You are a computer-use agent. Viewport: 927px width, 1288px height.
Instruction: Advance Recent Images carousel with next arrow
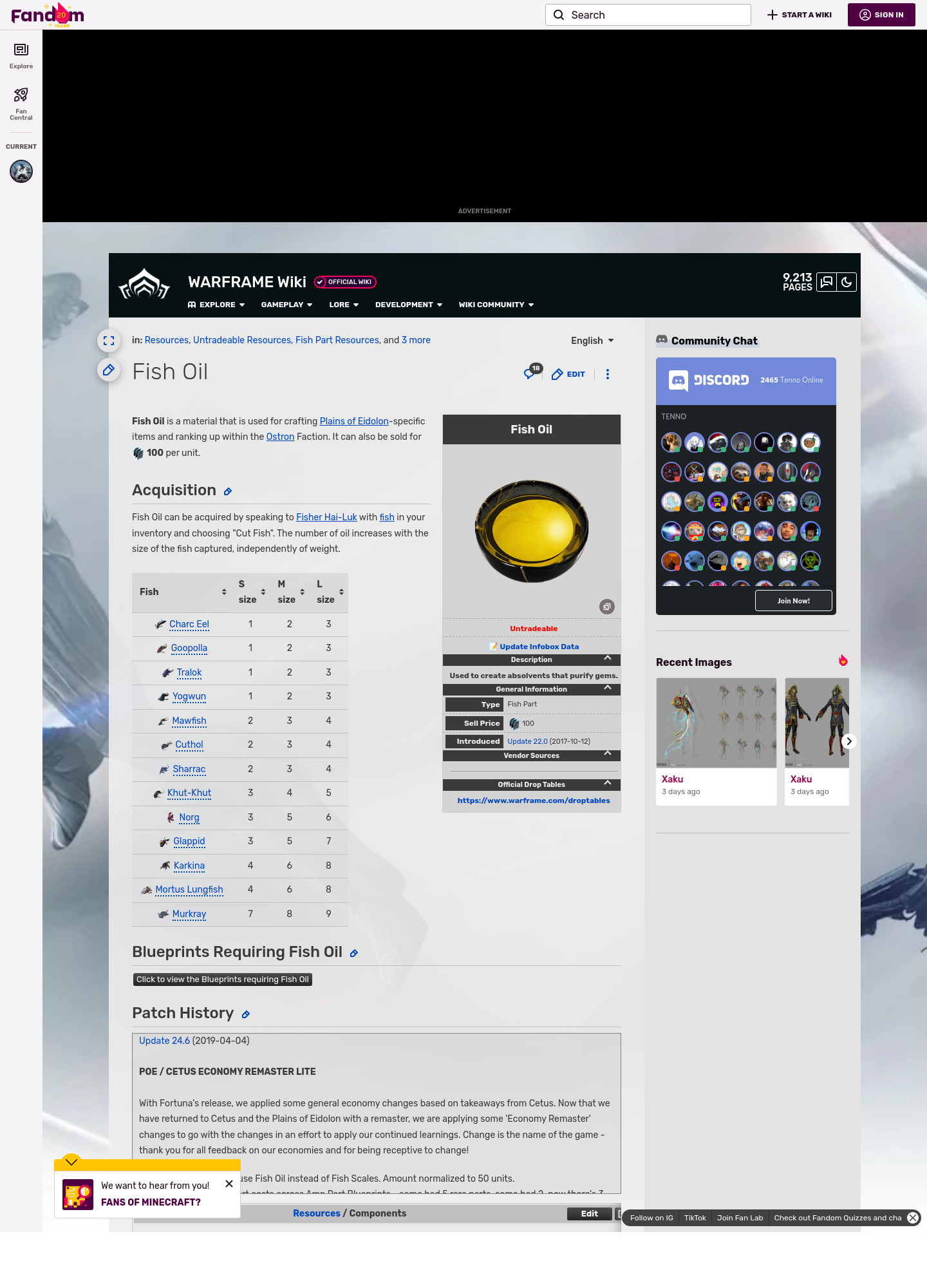(848, 741)
